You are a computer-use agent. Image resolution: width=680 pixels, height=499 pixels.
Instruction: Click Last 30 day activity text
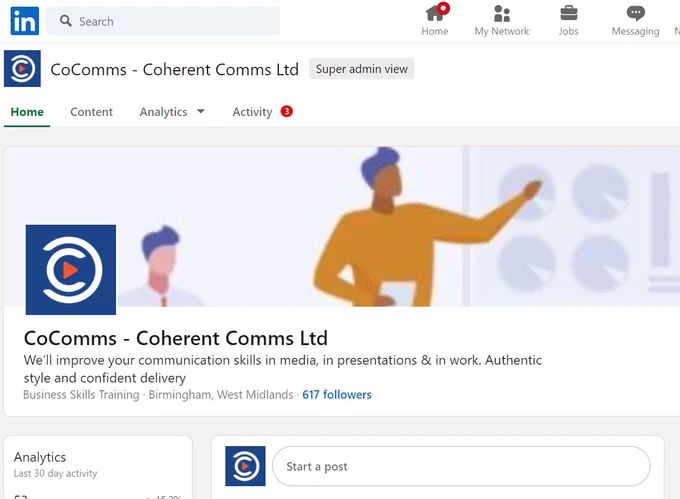click(x=55, y=473)
